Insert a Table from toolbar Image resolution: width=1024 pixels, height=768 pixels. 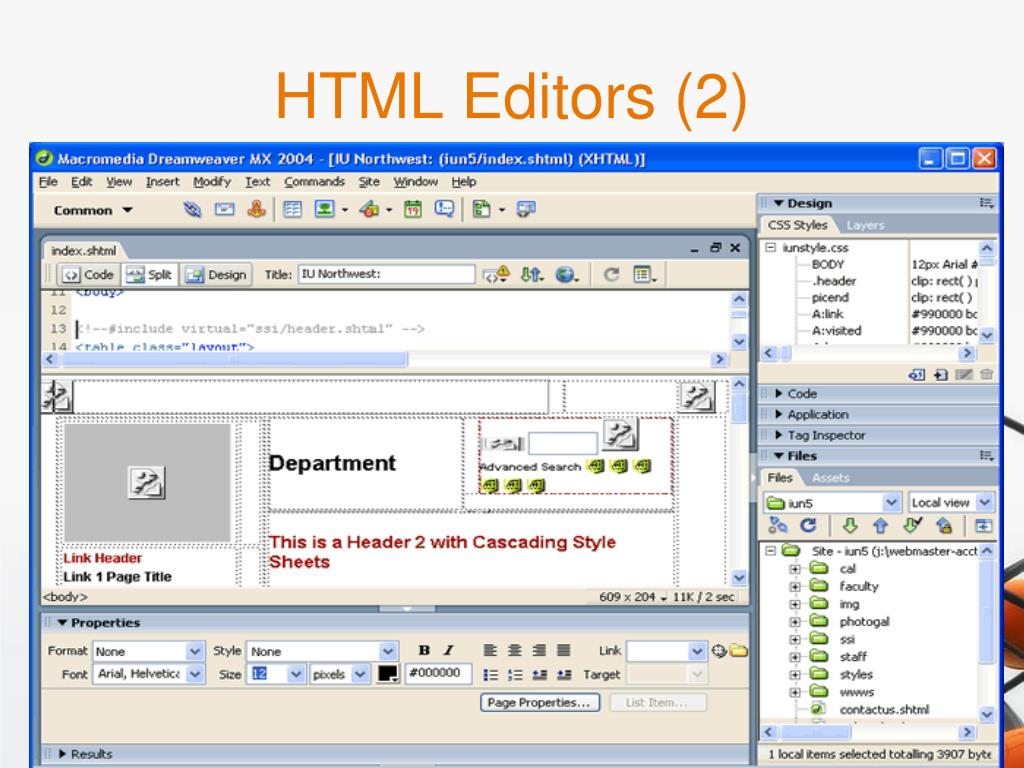click(292, 210)
